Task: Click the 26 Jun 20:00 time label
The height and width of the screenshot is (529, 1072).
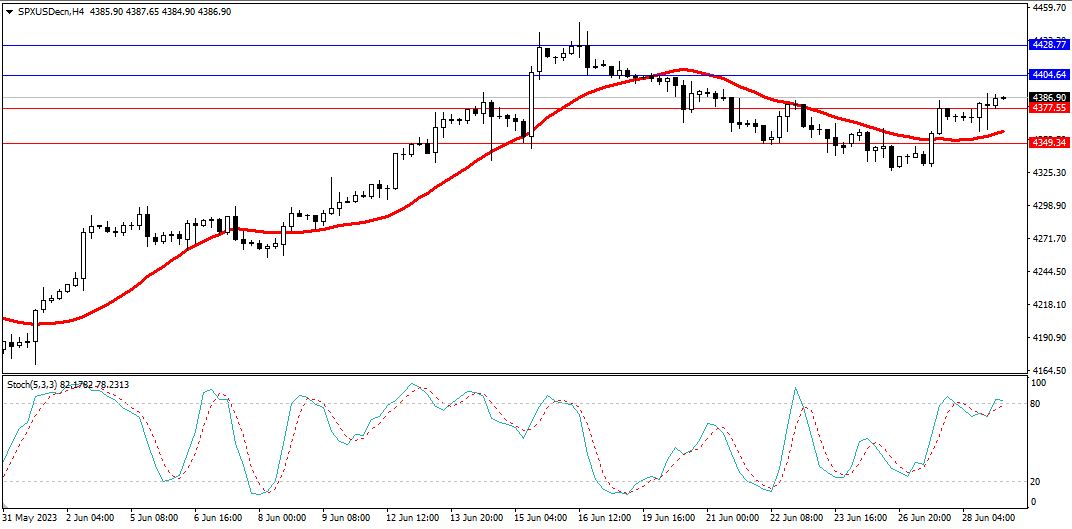Action: [923, 518]
